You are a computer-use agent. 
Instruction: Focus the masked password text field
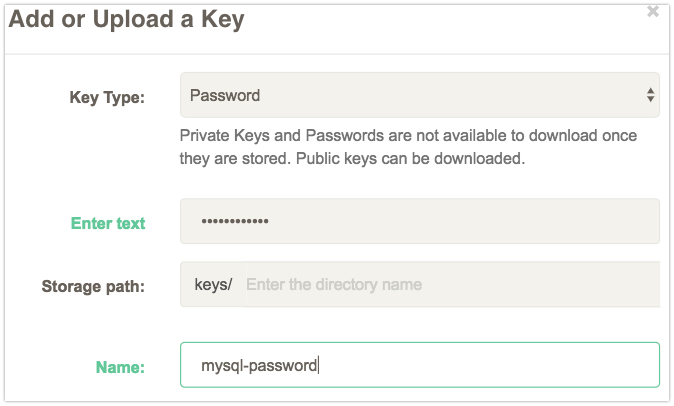(x=420, y=221)
